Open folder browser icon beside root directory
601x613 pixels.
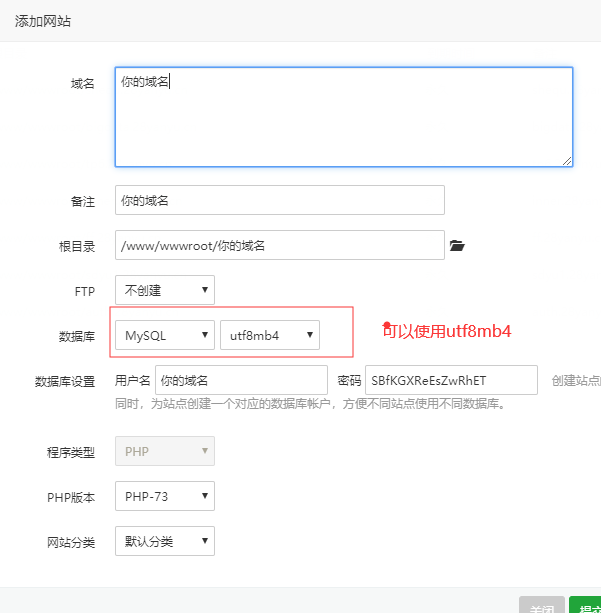tap(457, 246)
